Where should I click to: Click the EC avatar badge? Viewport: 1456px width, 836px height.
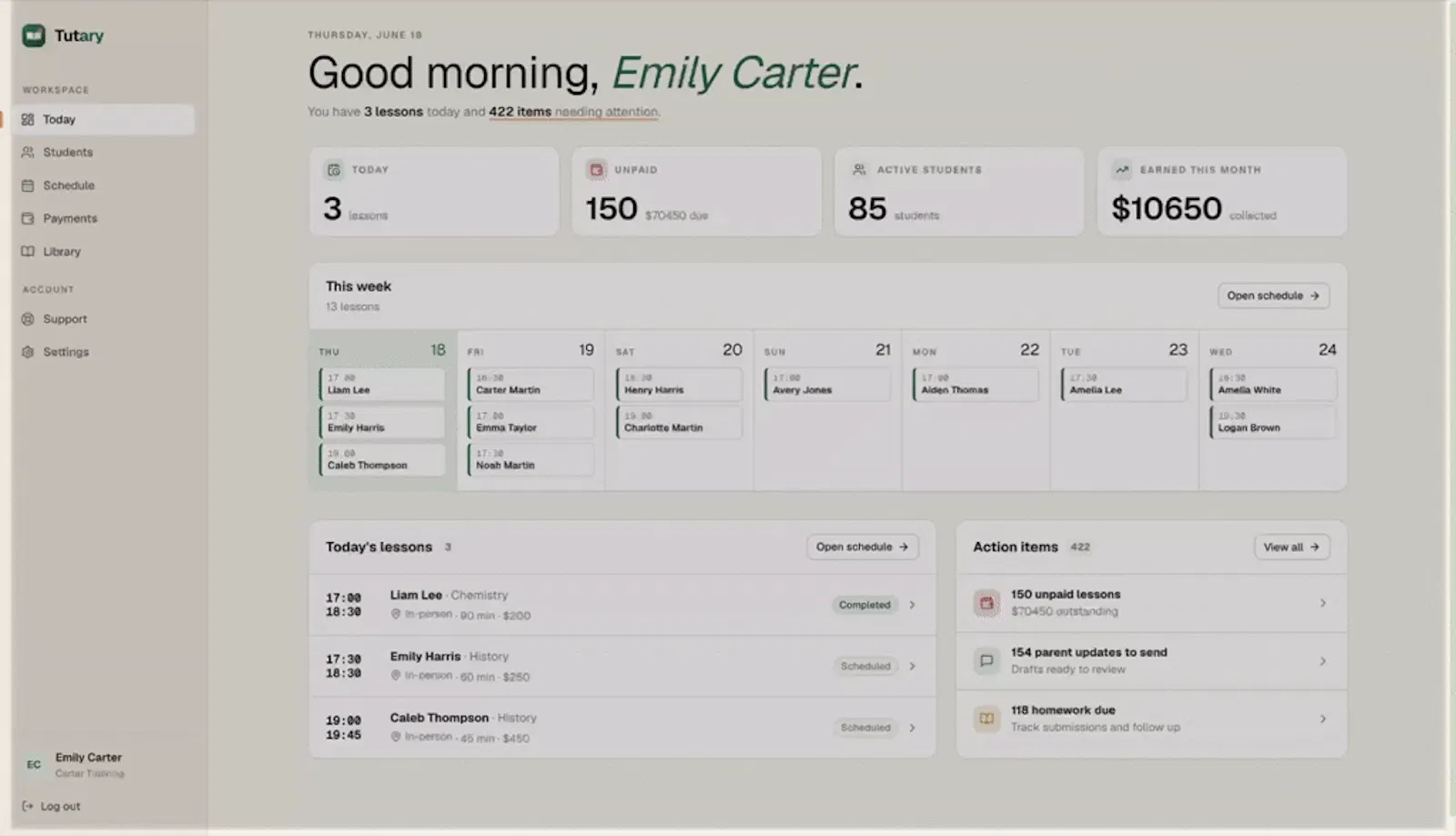coord(34,764)
